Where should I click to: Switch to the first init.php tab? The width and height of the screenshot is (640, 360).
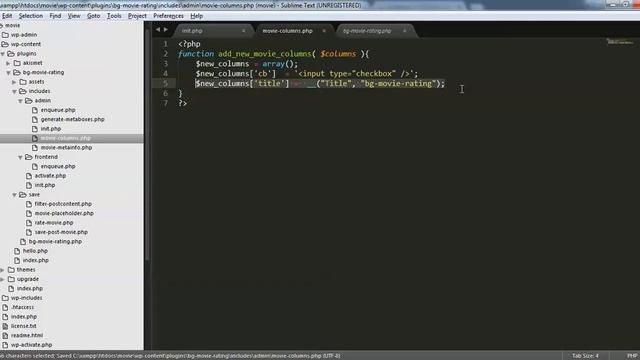pos(212,31)
